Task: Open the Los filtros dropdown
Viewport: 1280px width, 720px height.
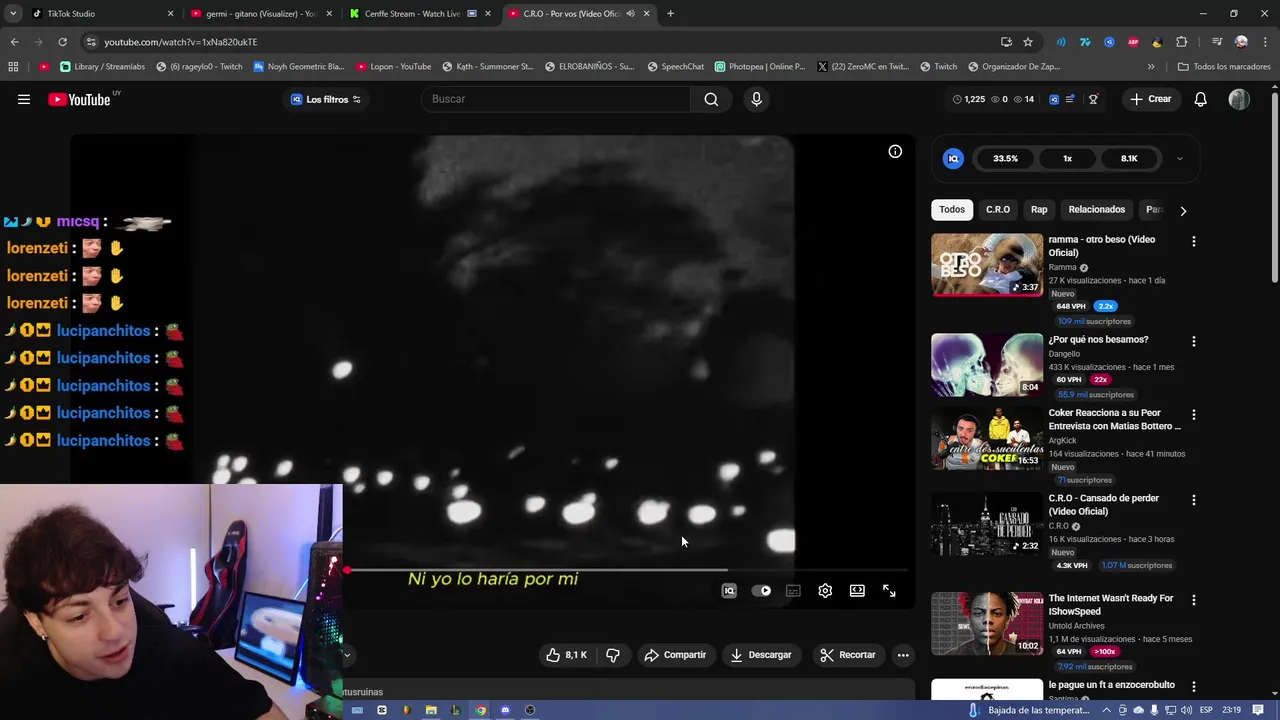Action: [326, 99]
